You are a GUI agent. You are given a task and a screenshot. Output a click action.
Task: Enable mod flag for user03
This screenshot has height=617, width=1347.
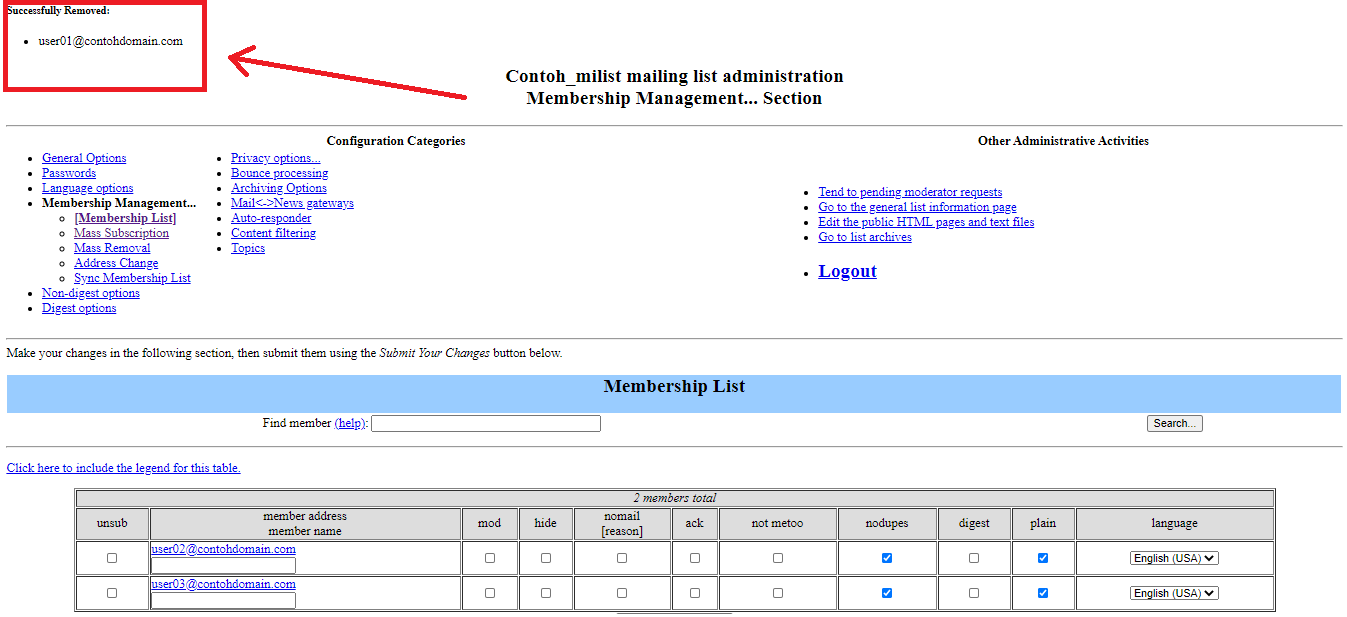[490, 592]
